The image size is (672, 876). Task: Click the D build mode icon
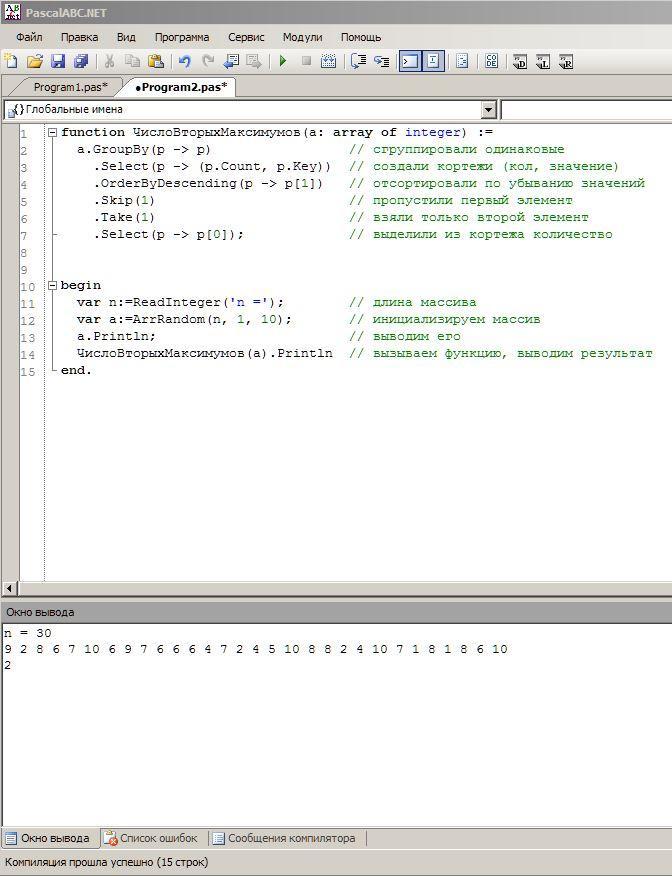click(520, 61)
